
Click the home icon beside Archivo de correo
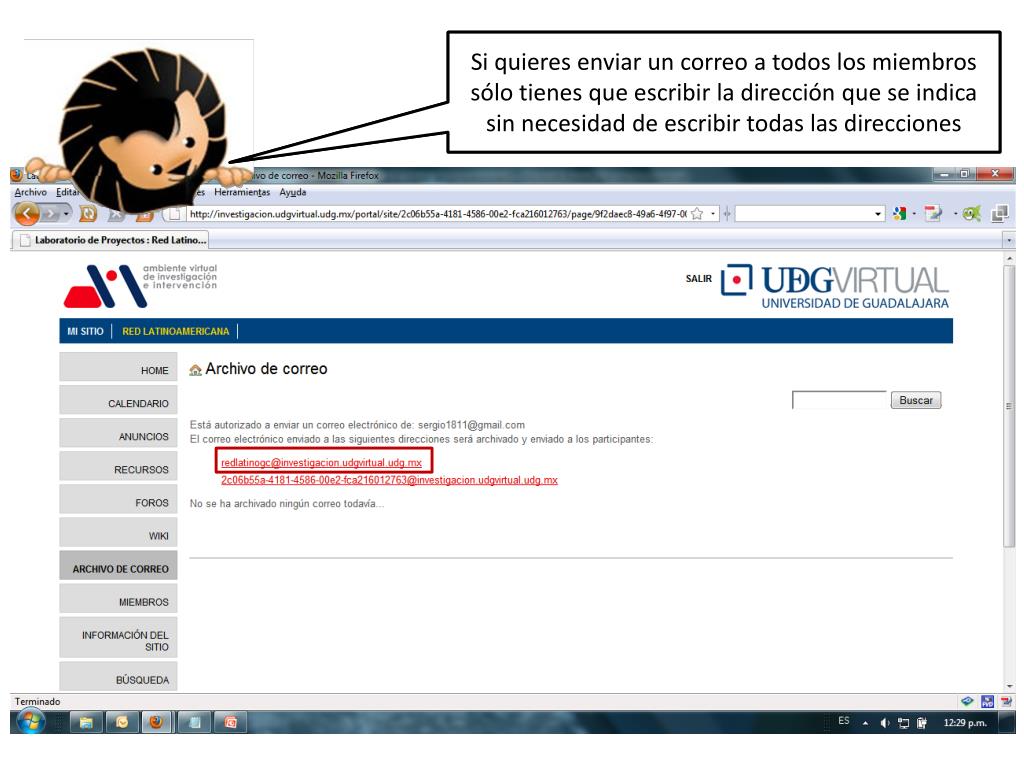195,370
